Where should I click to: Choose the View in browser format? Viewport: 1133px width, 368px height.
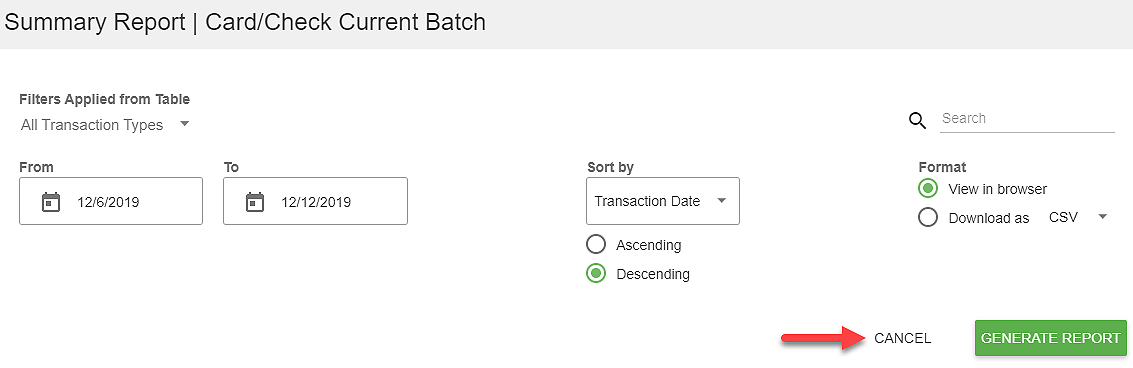click(x=928, y=189)
